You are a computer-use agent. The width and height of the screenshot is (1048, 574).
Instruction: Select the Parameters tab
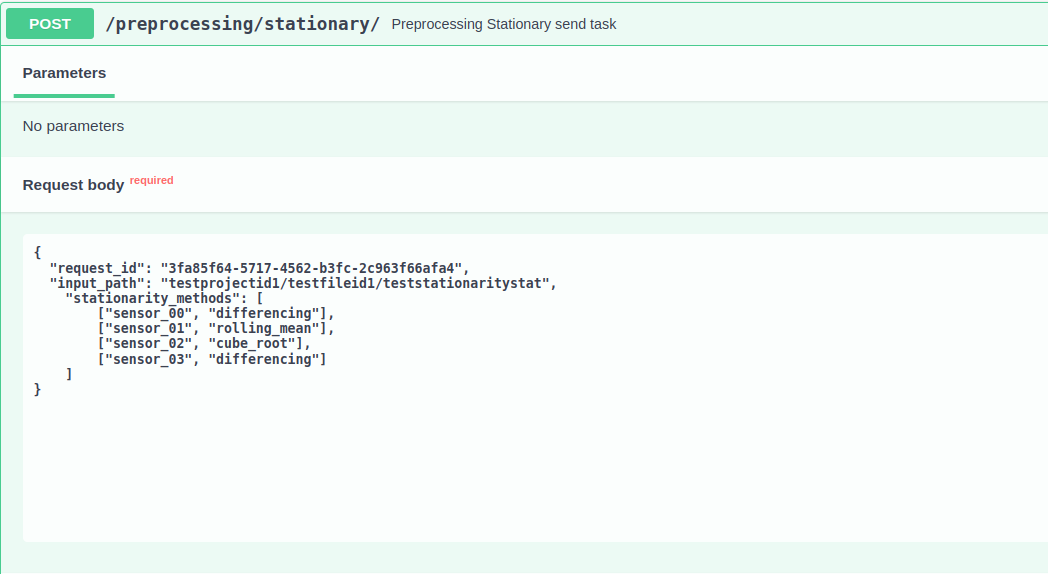tap(64, 73)
